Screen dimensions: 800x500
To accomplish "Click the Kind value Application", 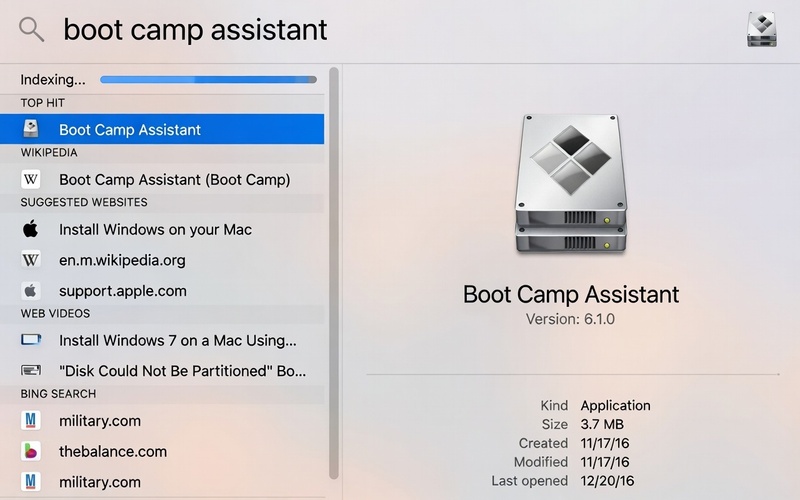I will (615, 405).
